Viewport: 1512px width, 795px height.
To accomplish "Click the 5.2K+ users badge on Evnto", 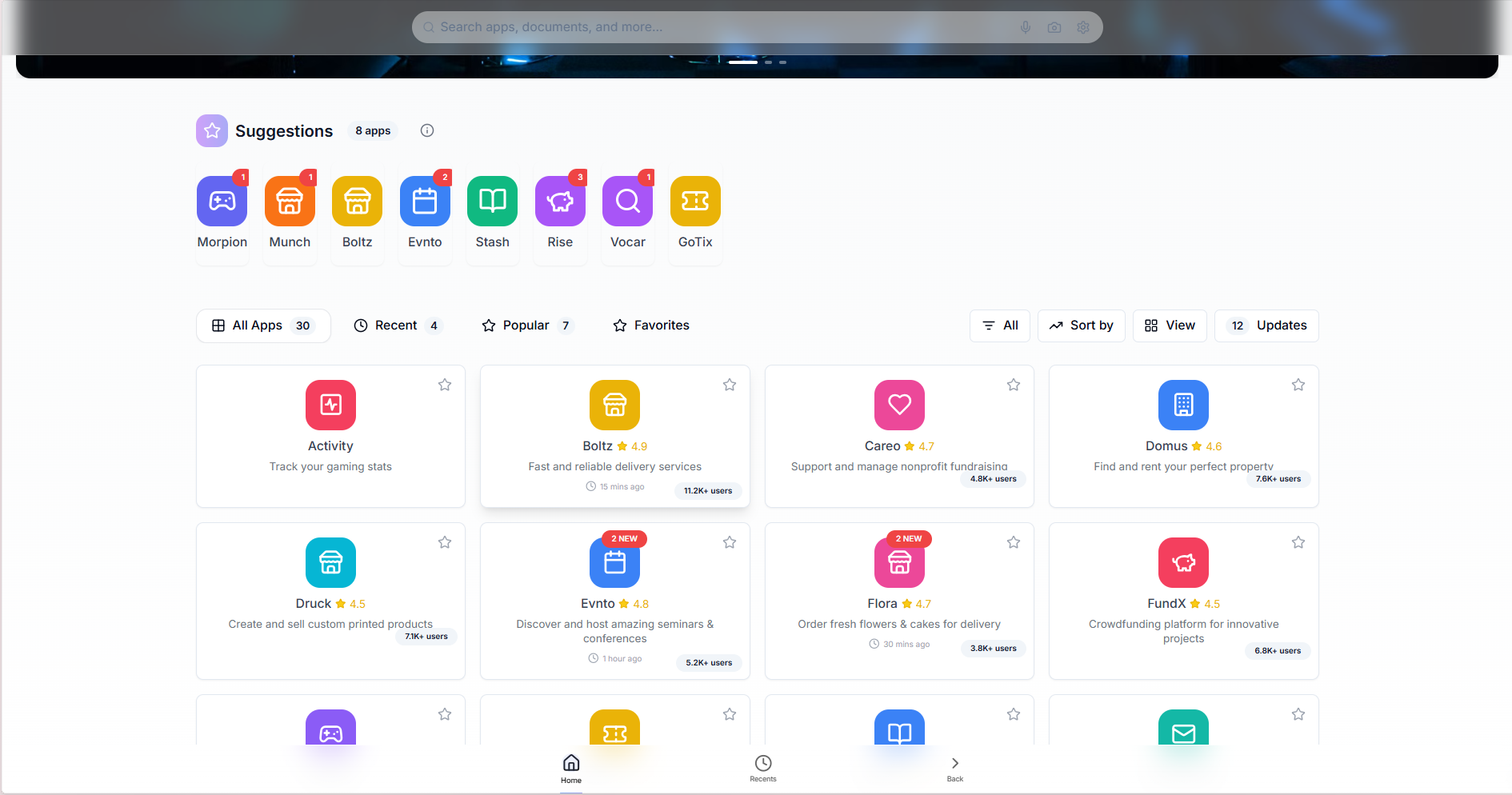I will coord(709,663).
